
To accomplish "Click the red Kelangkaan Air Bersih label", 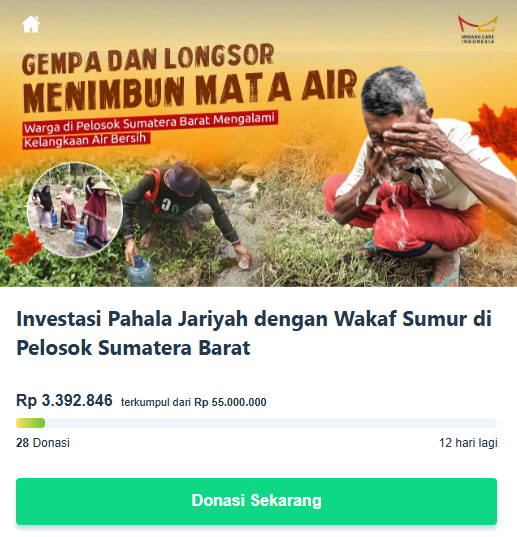I will point(86,140).
